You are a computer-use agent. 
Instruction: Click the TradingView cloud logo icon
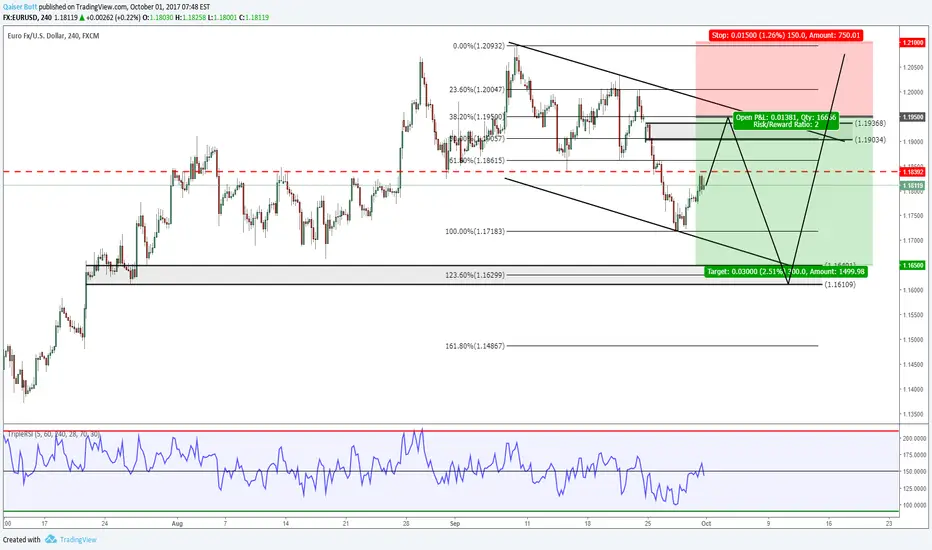51,539
